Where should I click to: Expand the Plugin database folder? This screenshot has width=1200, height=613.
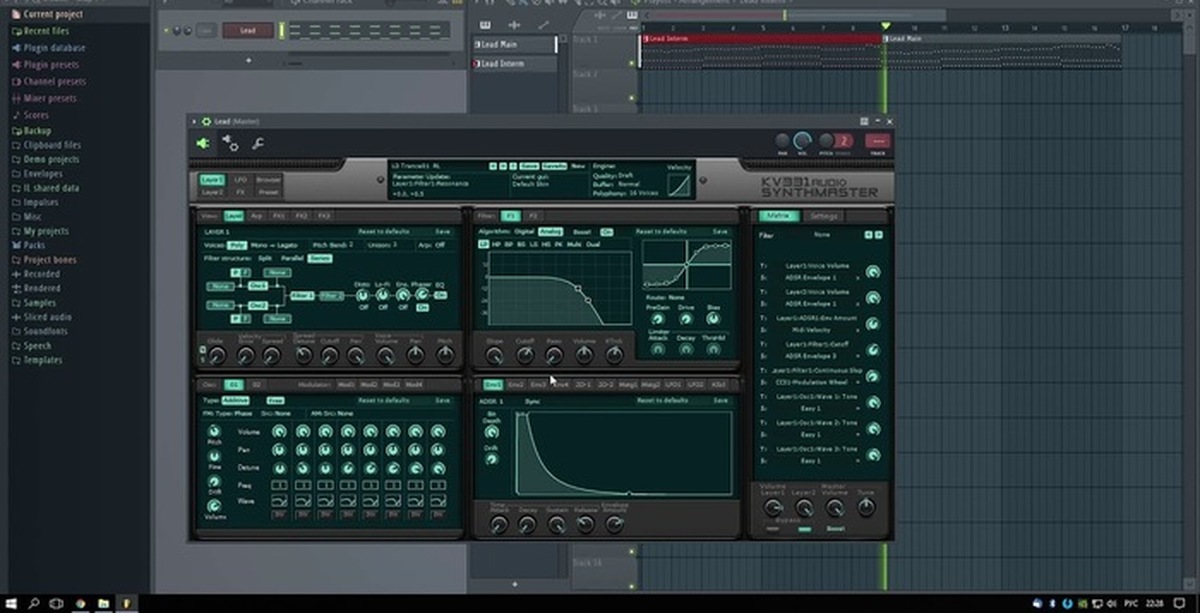(x=53, y=47)
